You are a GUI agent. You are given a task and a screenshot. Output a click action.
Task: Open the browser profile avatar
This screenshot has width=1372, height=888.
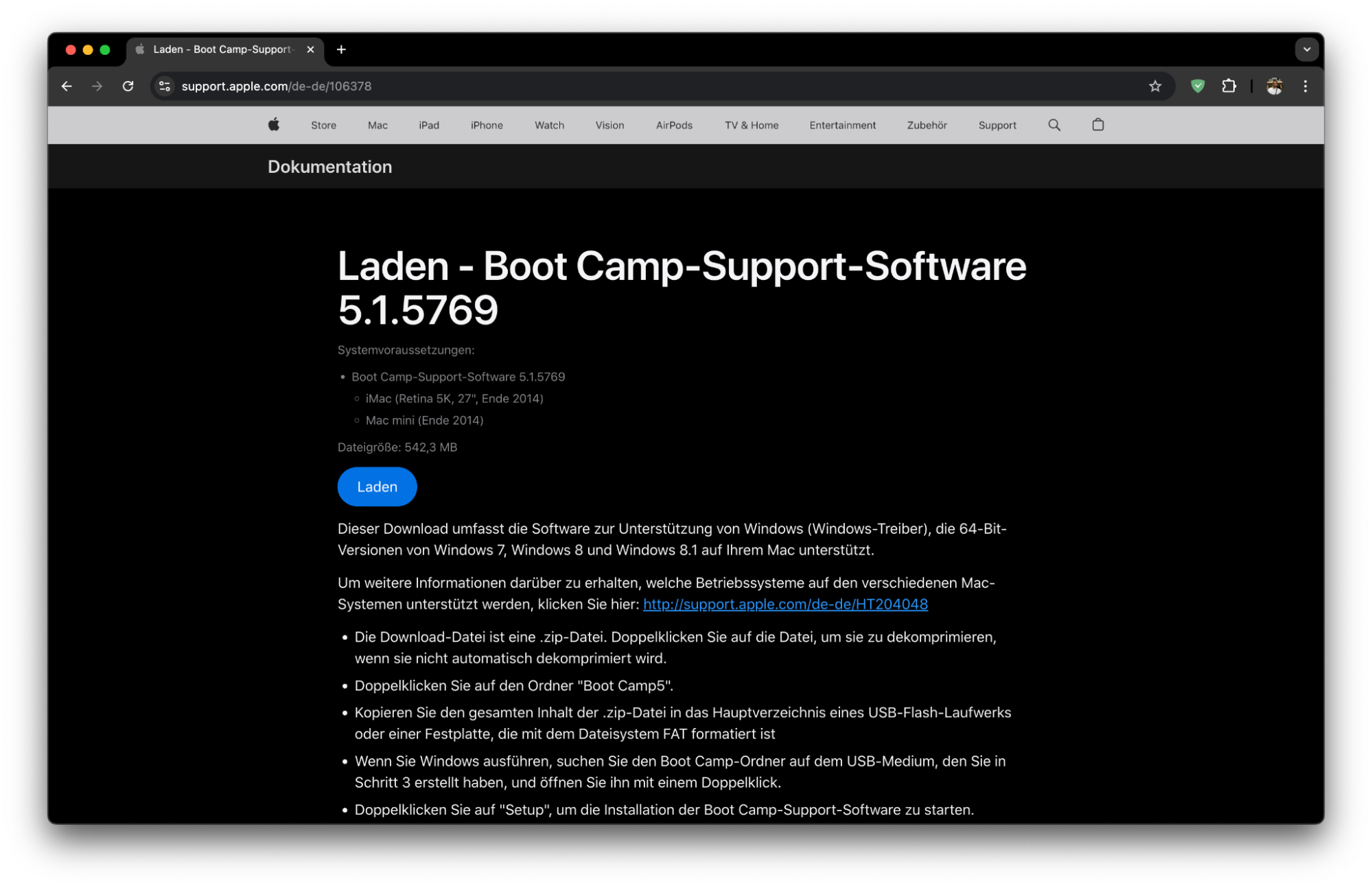(x=1274, y=86)
